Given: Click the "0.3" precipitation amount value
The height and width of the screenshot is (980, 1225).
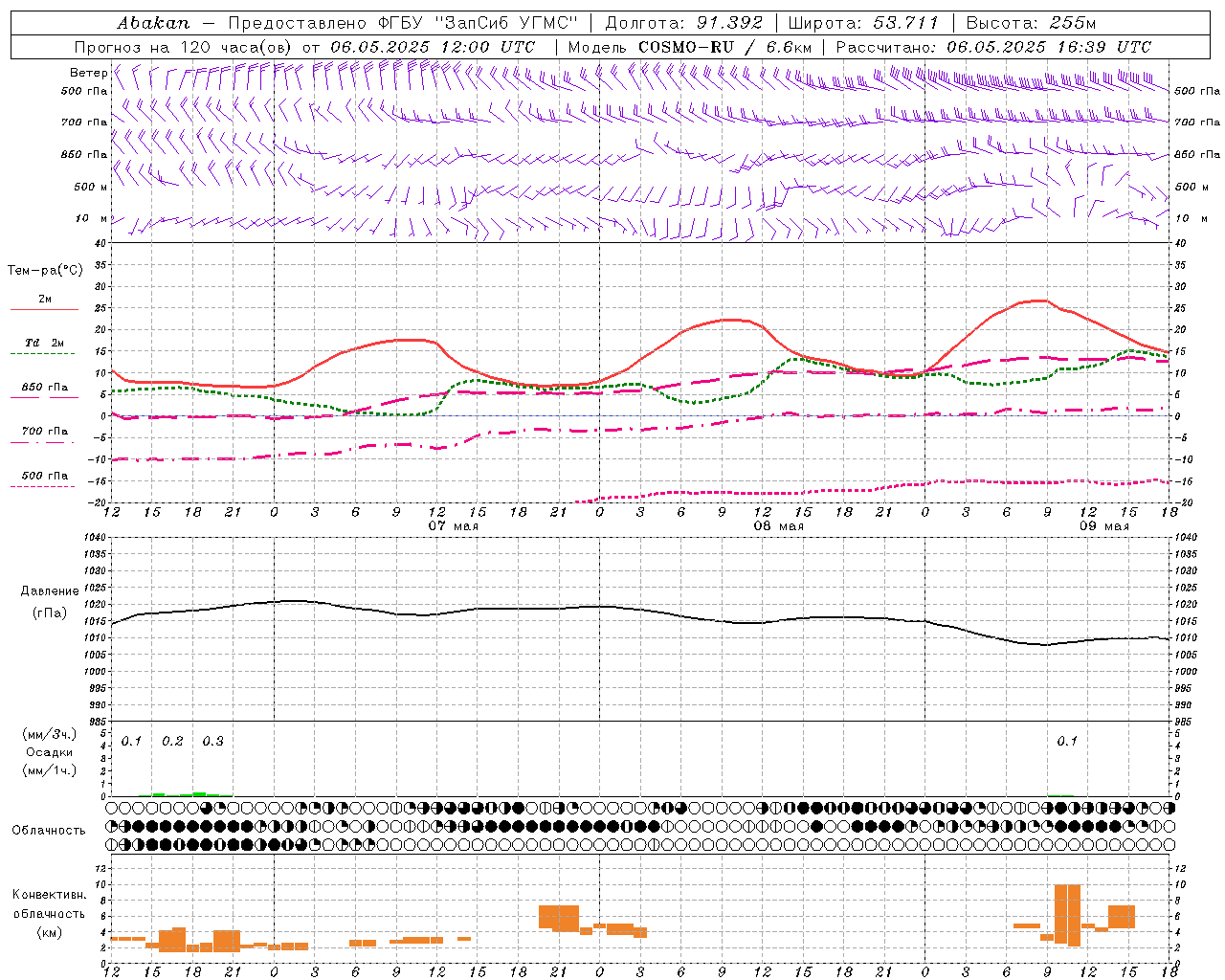Looking at the screenshot, I should tap(212, 742).
